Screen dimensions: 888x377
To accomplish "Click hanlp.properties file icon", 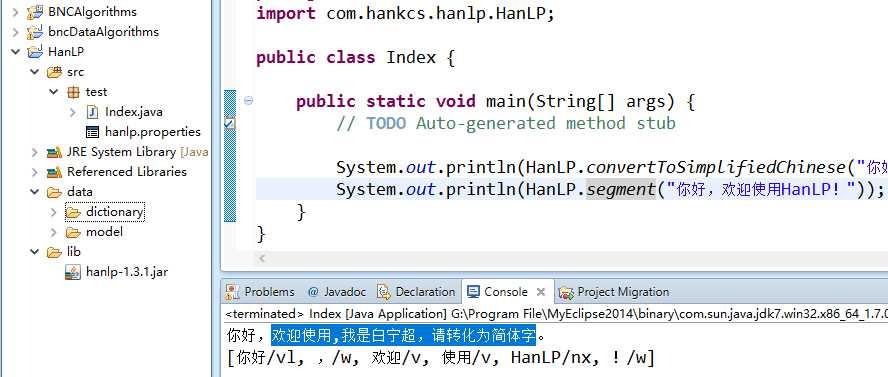I will (92, 132).
